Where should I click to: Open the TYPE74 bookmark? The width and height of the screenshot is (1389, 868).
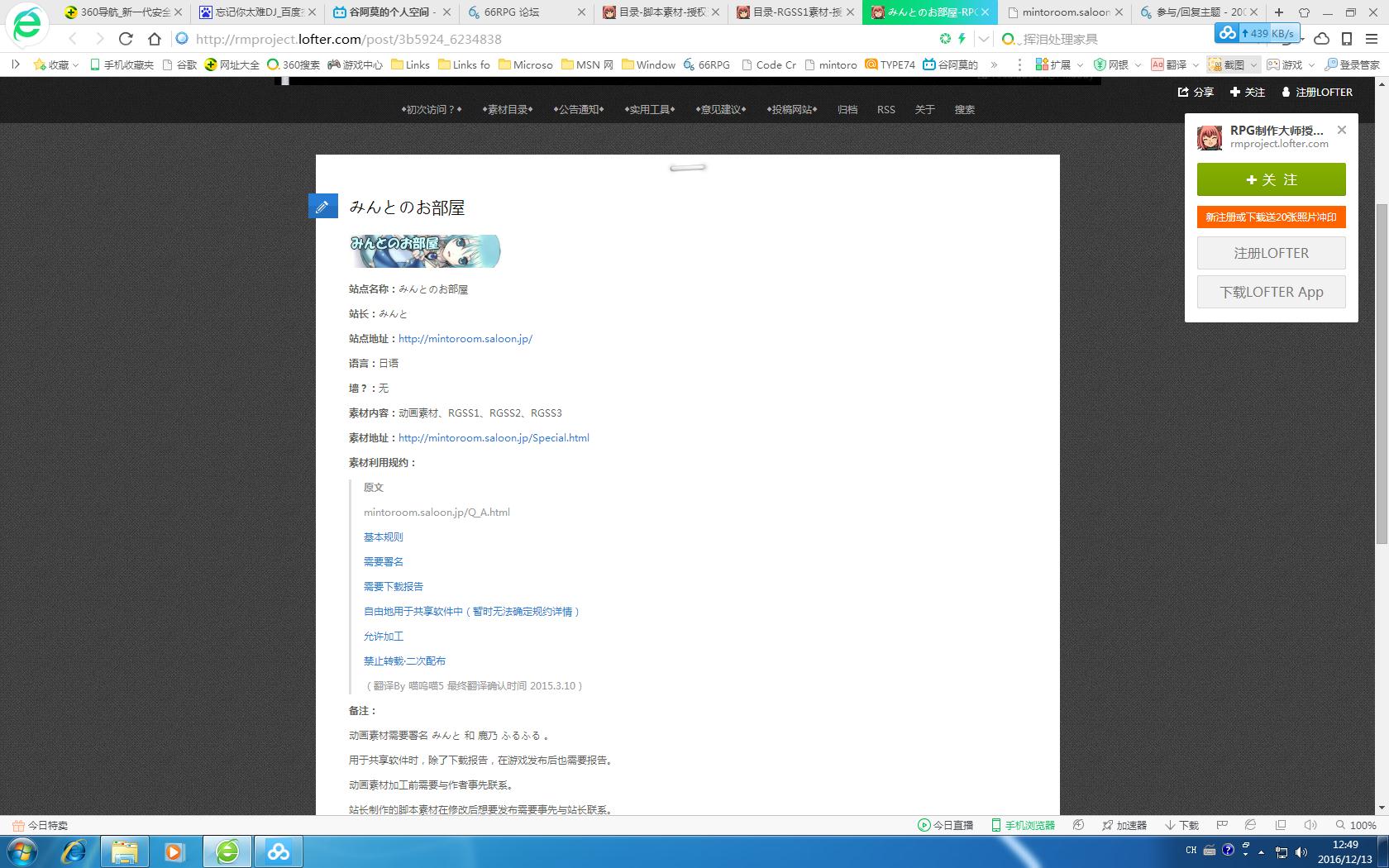click(890, 64)
